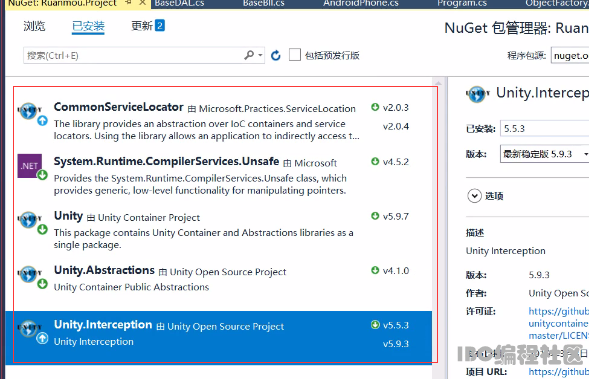Switch to the Browse tab
The height and width of the screenshot is (379, 589).
(x=34, y=26)
